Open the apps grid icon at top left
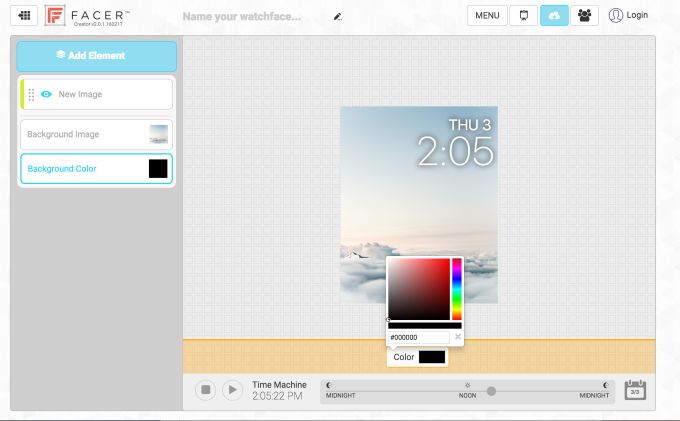 [x=24, y=16]
